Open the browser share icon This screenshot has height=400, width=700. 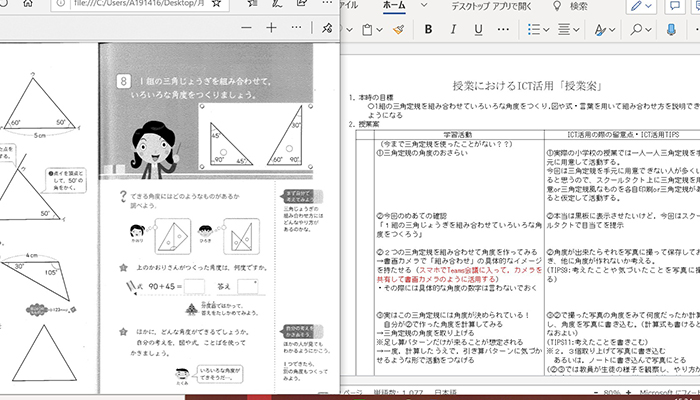pos(301,4)
